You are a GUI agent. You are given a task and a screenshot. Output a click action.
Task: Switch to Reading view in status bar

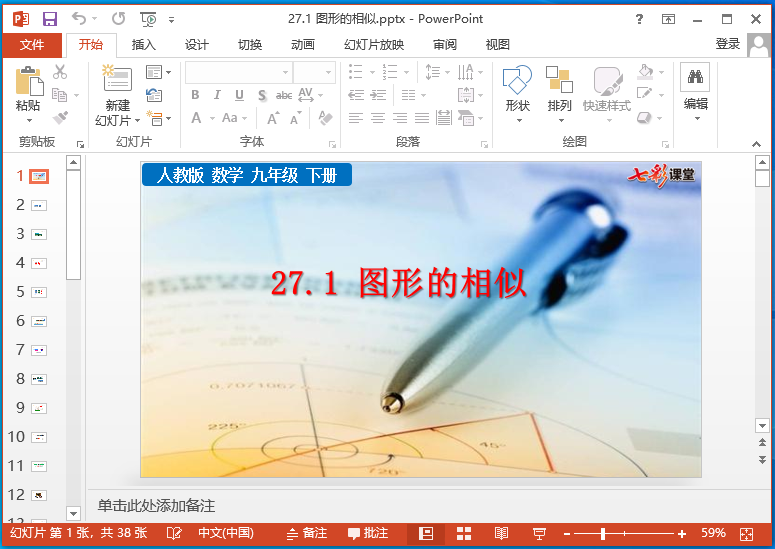tap(501, 534)
